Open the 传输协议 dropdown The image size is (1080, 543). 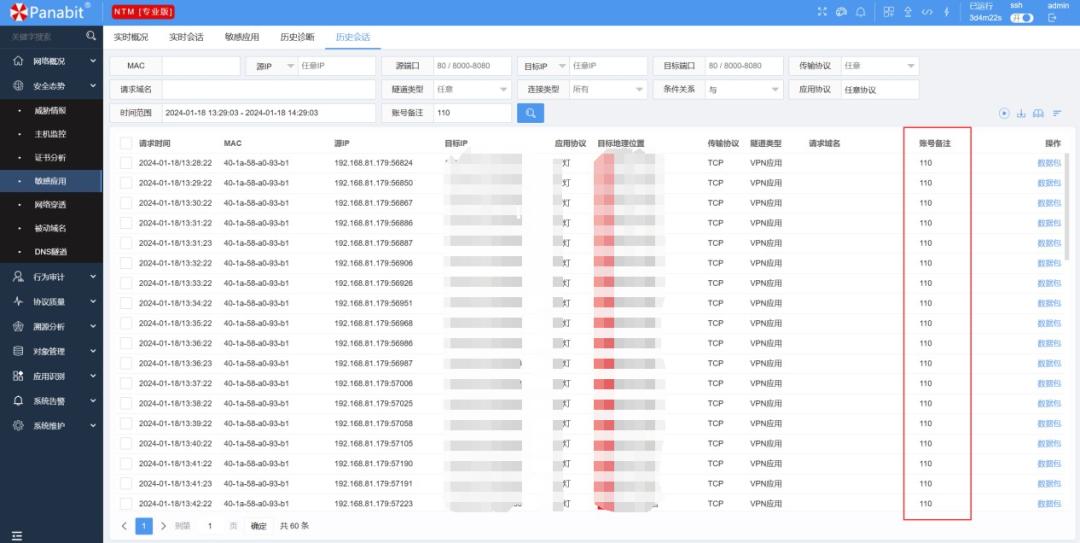[x=880, y=66]
